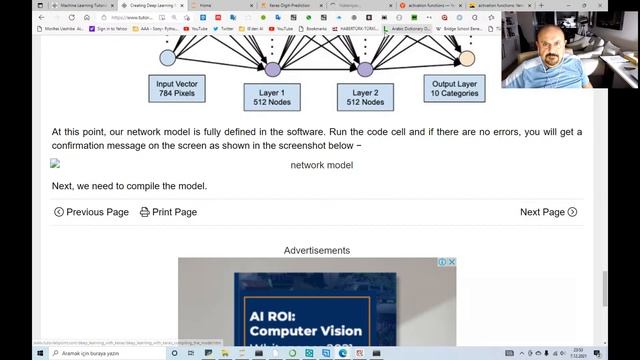Click the broken network model image
640x360 pixels.
pyautogui.click(x=55, y=164)
